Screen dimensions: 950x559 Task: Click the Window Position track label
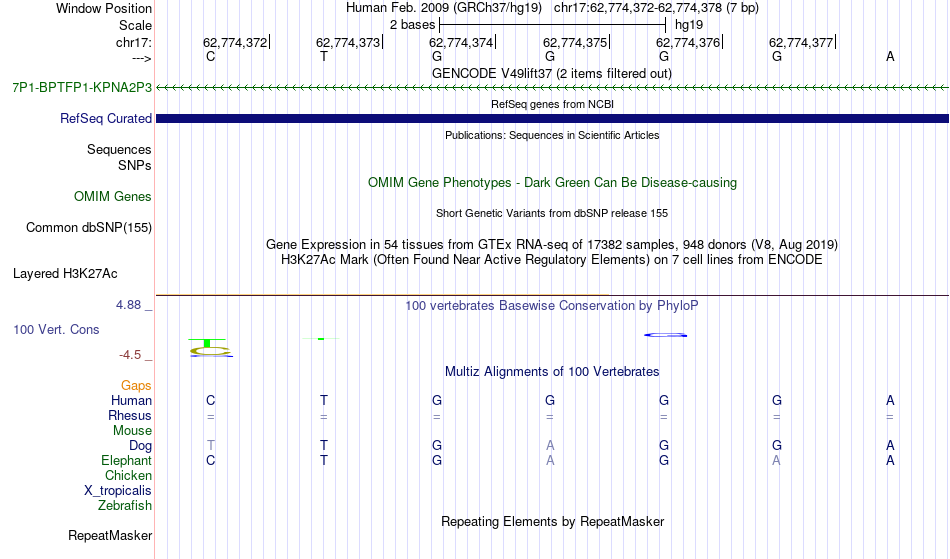click(x=104, y=8)
